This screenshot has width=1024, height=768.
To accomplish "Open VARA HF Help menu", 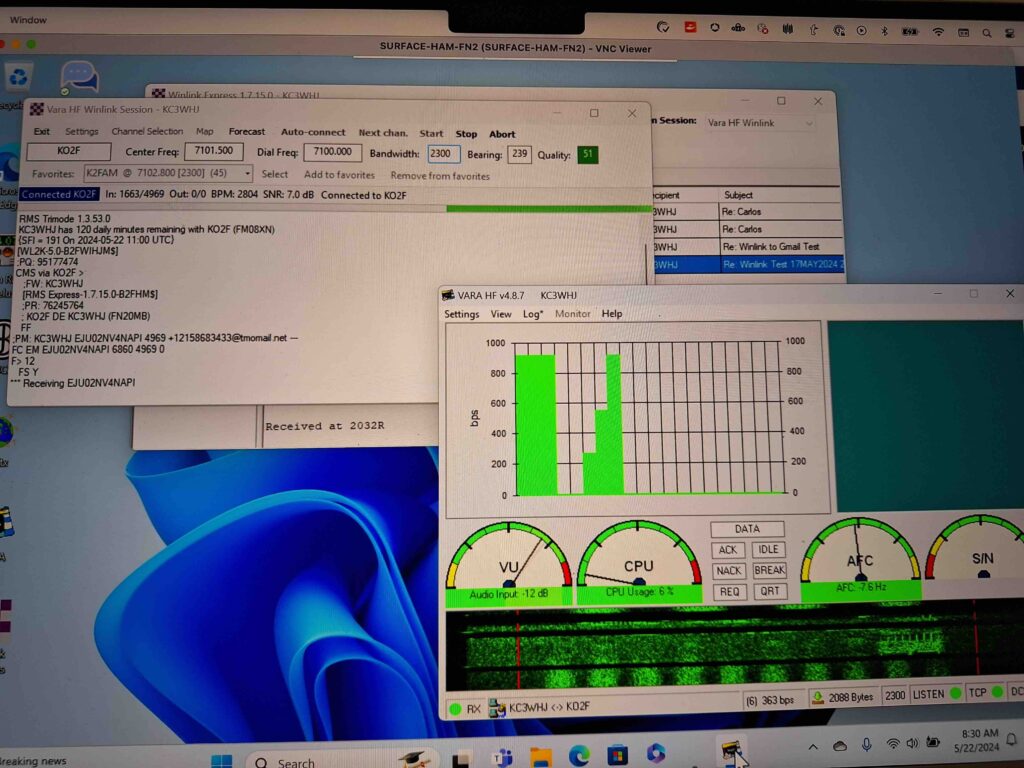I will [612, 313].
